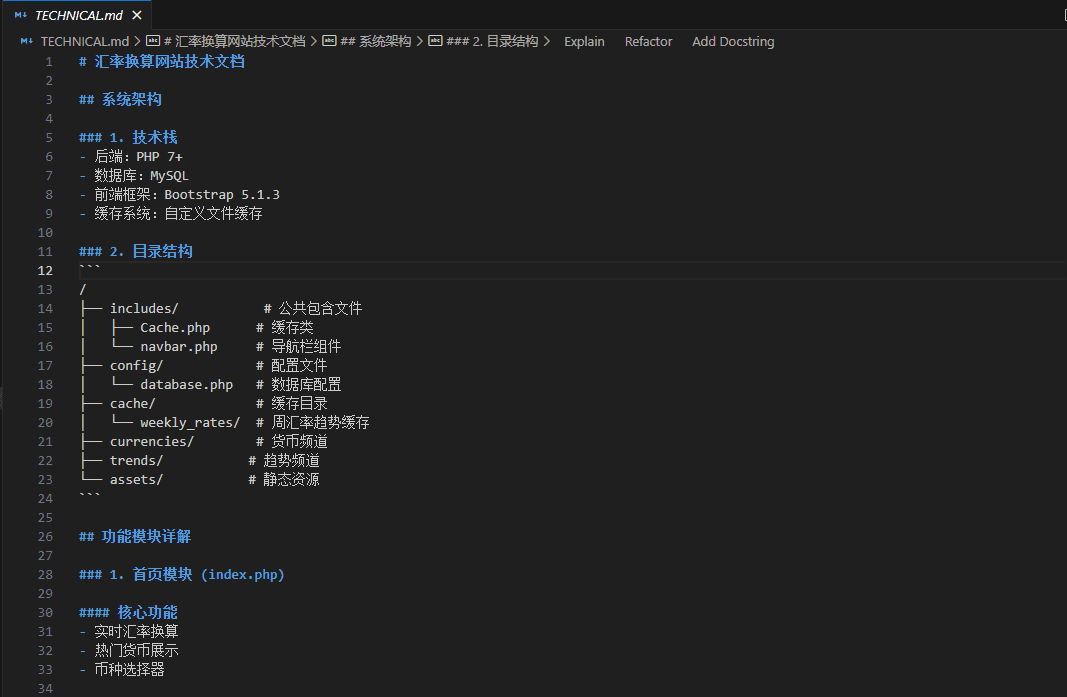This screenshot has width=1067, height=697.
Task: Open breadcrumb '## 系统架构'
Action: click(376, 42)
